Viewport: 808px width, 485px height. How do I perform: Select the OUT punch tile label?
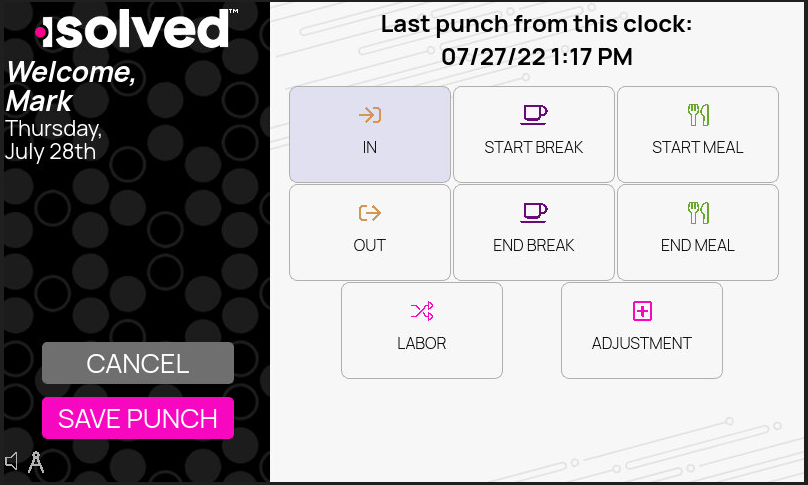coord(370,245)
